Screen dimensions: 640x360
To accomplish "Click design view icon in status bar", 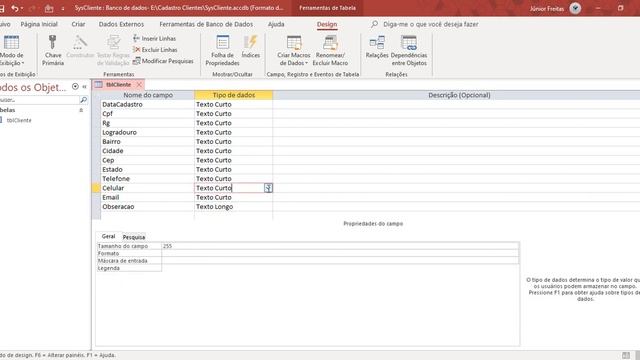I will click(x=626, y=356).
